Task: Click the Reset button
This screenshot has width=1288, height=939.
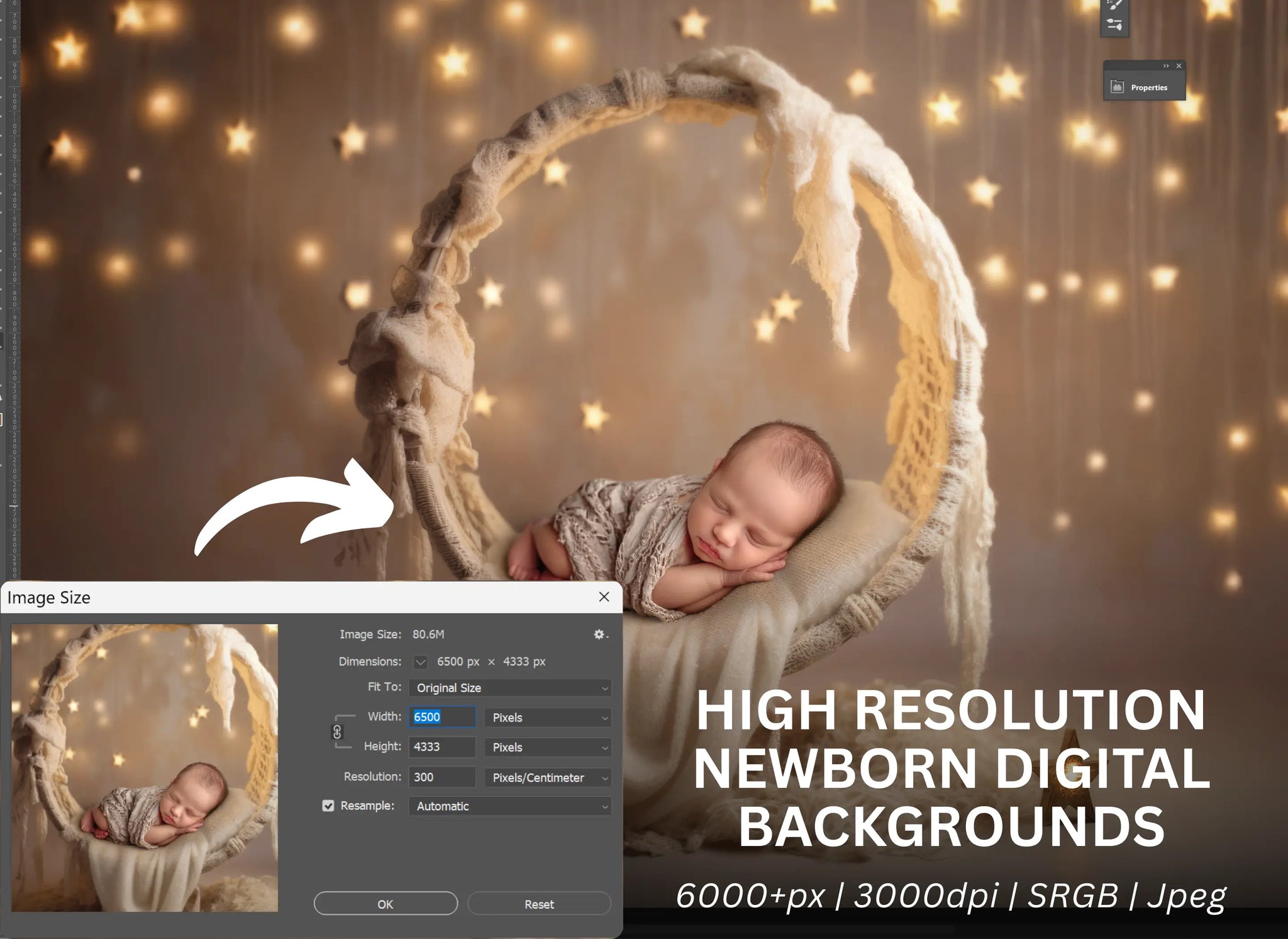Action: click(539, 904)
